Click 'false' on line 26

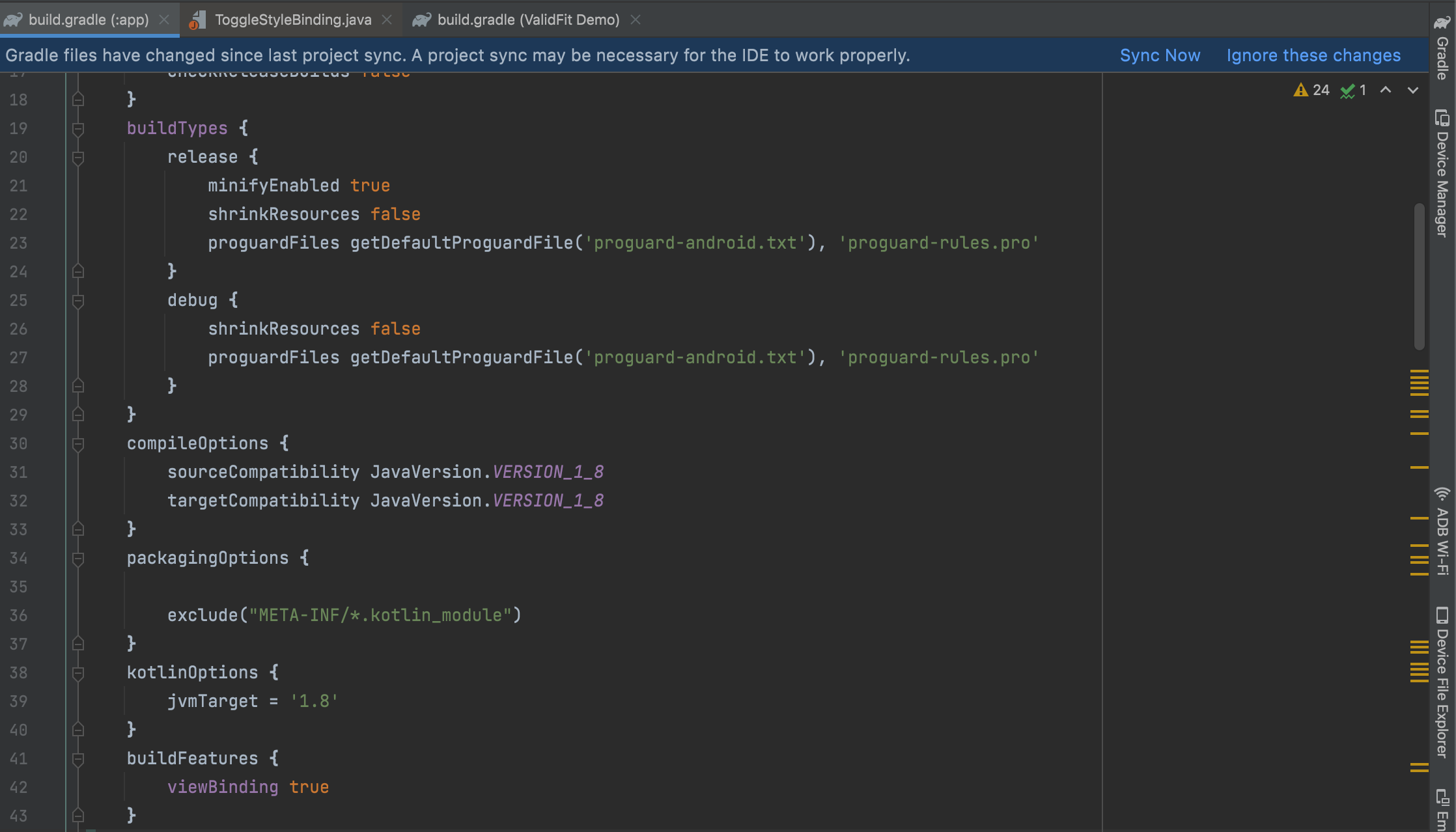coord(395,329)
